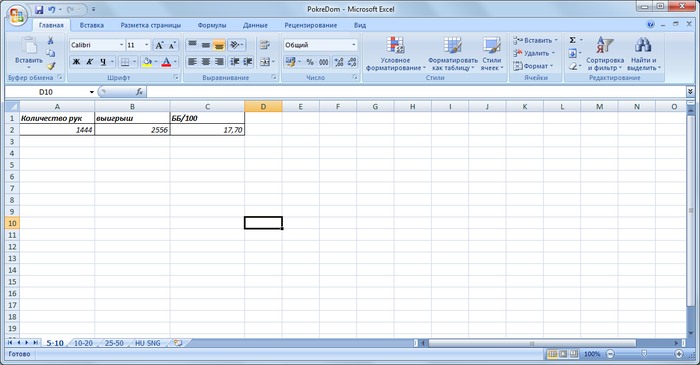Viewport: 700px width, 365px height.
Task: Toggle center horizontal alignment
Action: click(206, 62)
